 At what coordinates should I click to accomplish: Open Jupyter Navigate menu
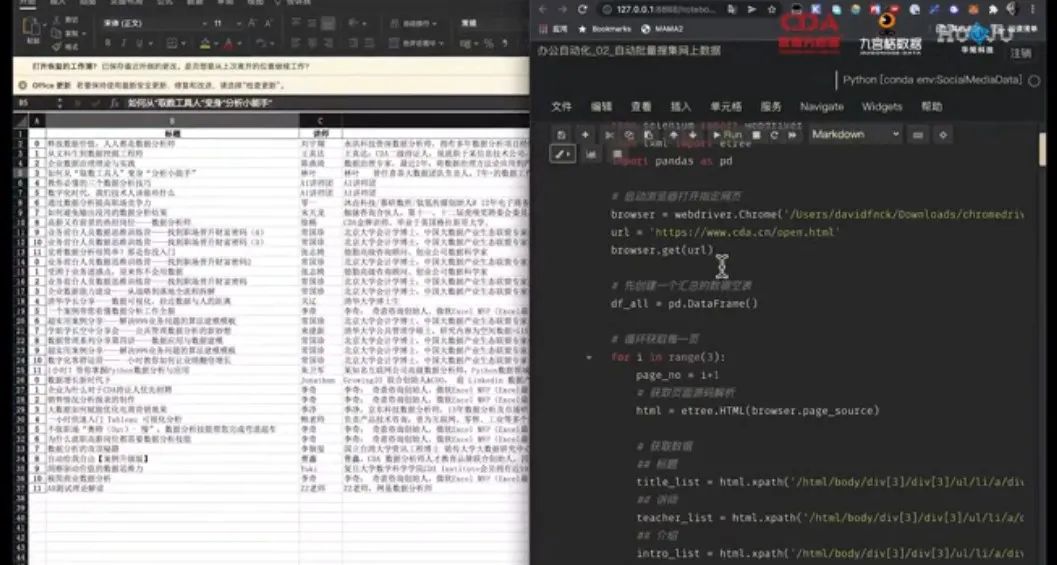click(822, 107)
